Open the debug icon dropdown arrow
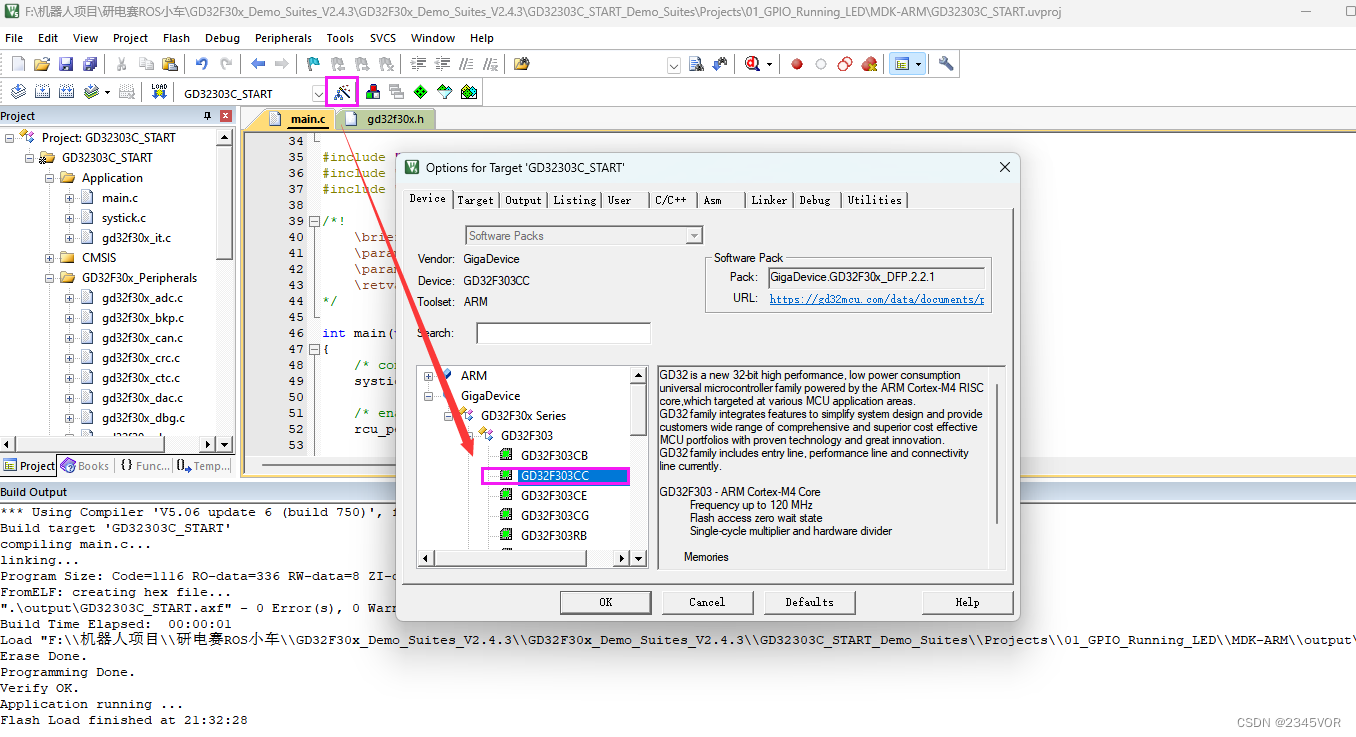The width and height of the screenshot is (1356, 737). pos(770,64)
